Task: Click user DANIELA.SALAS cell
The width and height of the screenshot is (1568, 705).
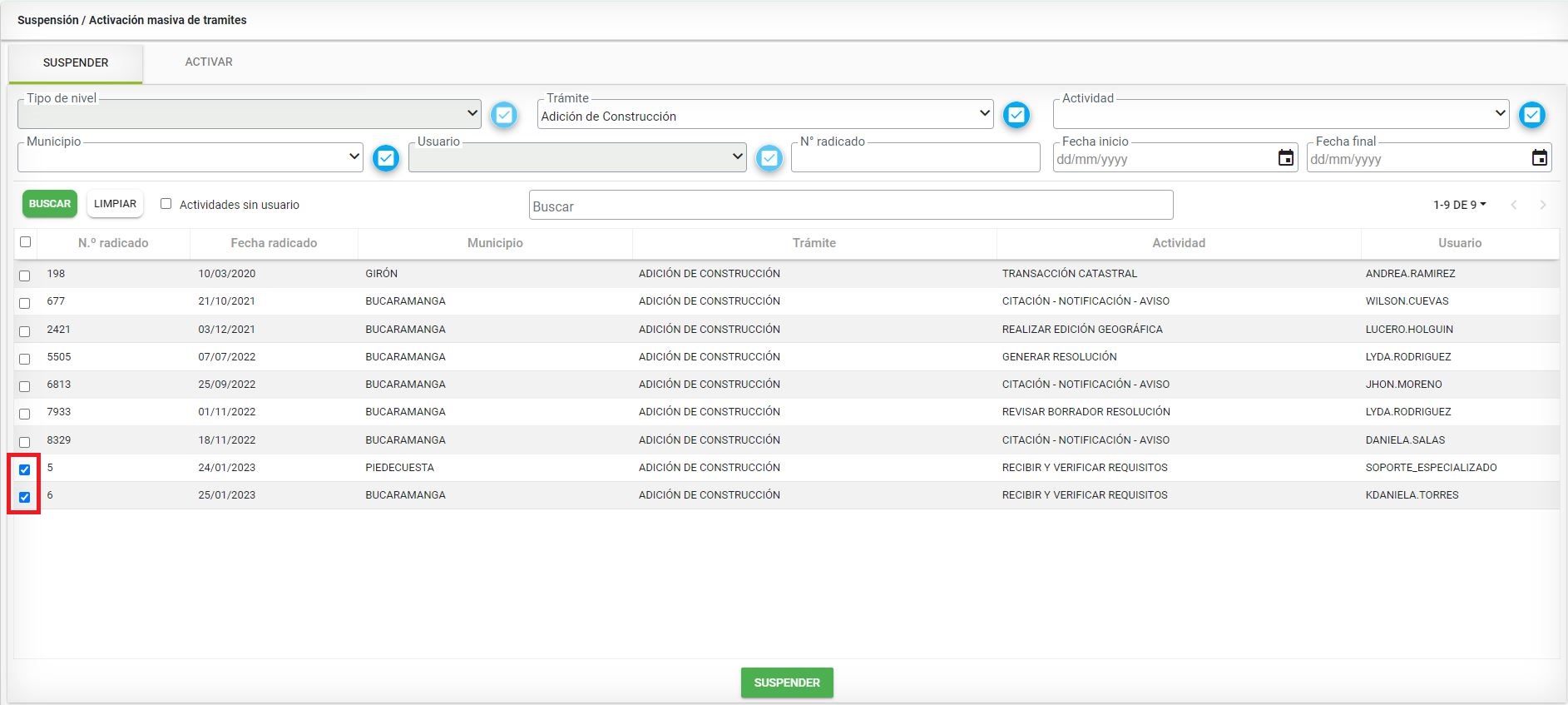Action: click(x=1405, y=440)
